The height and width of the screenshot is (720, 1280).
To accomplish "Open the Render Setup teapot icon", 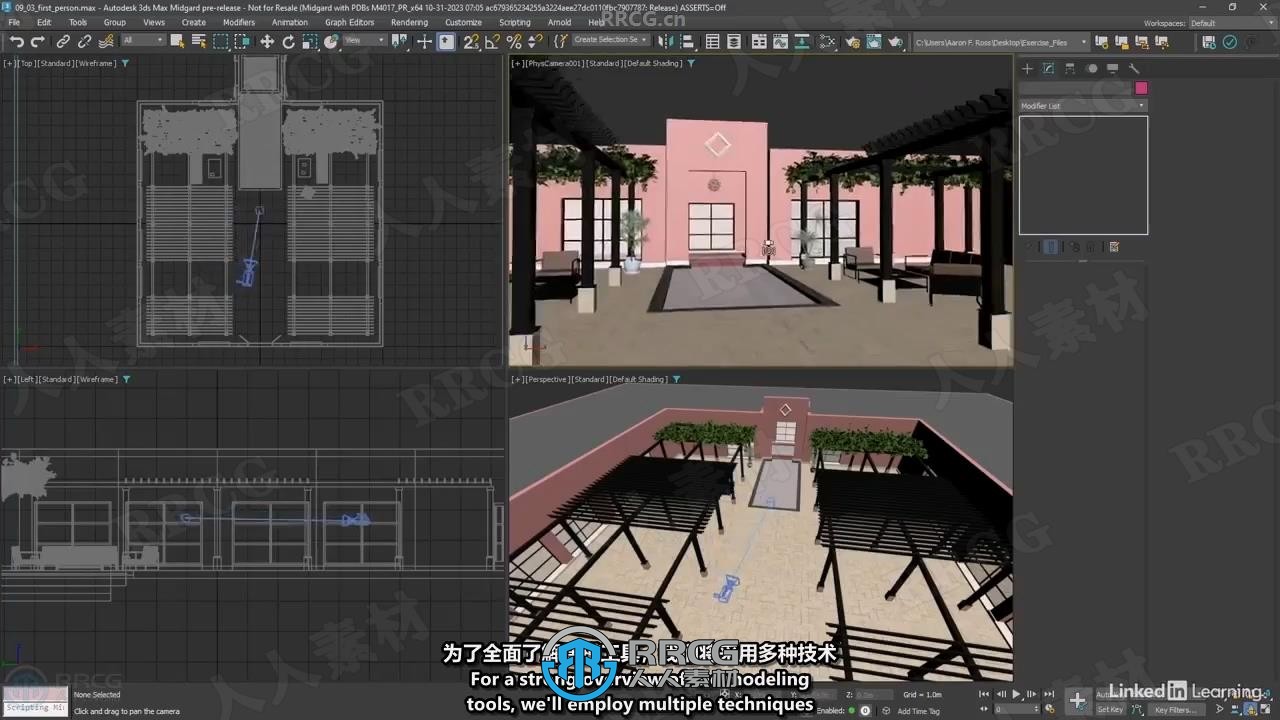I will [x=852, y=41].
